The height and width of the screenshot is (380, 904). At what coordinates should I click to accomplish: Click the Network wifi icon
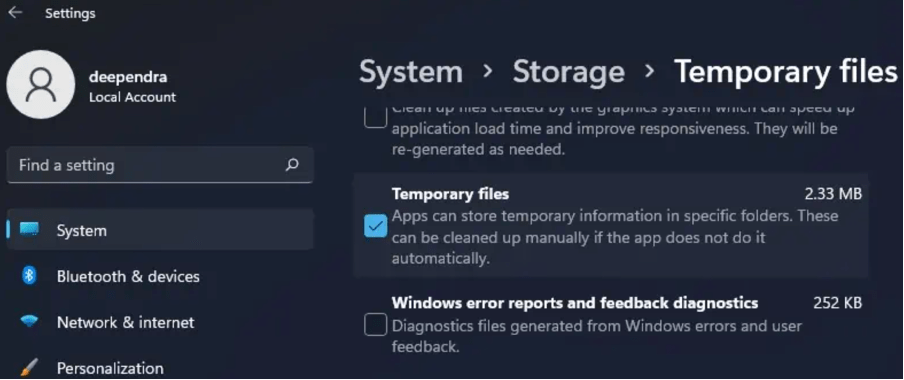pos(29,322)
